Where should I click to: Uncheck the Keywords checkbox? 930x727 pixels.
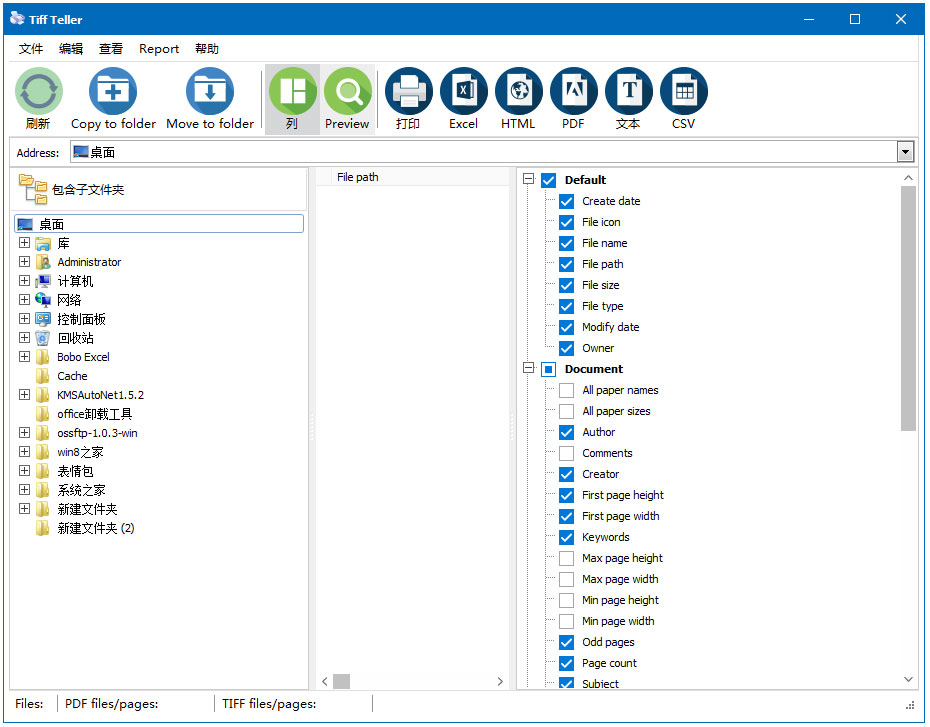click(566, 537)
